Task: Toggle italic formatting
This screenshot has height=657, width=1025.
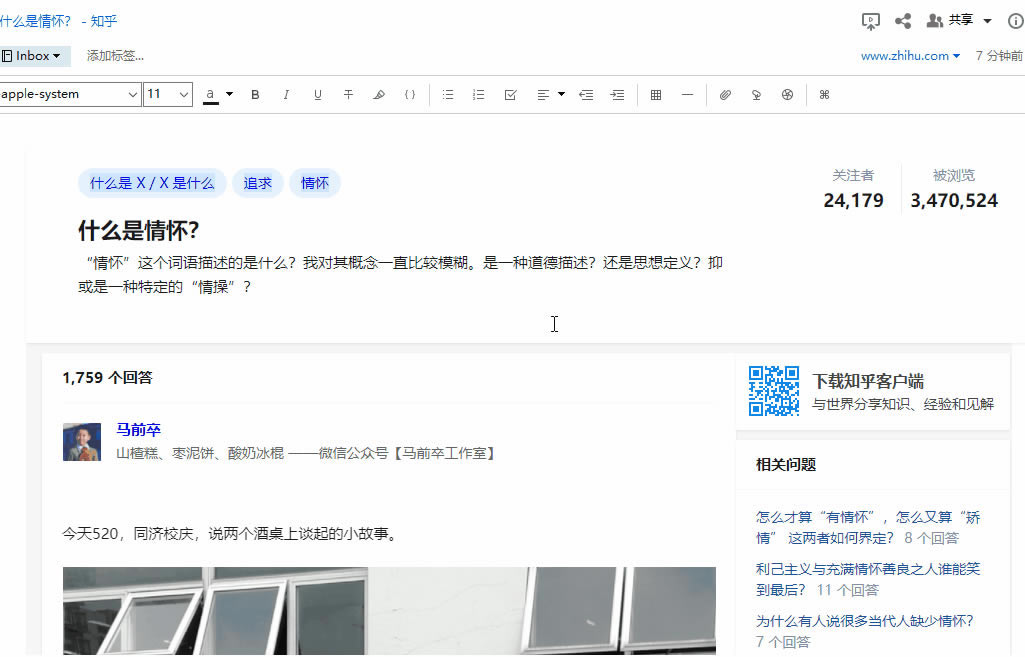Action: pos(286,95)
